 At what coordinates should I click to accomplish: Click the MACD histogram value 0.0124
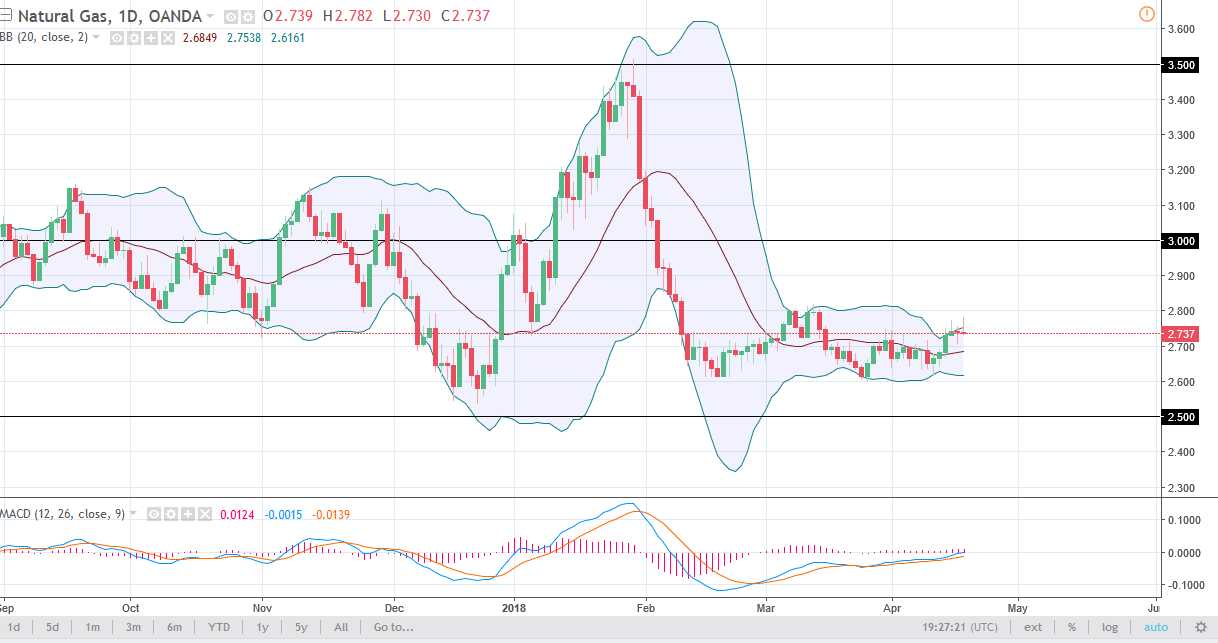tap(237, 514)
